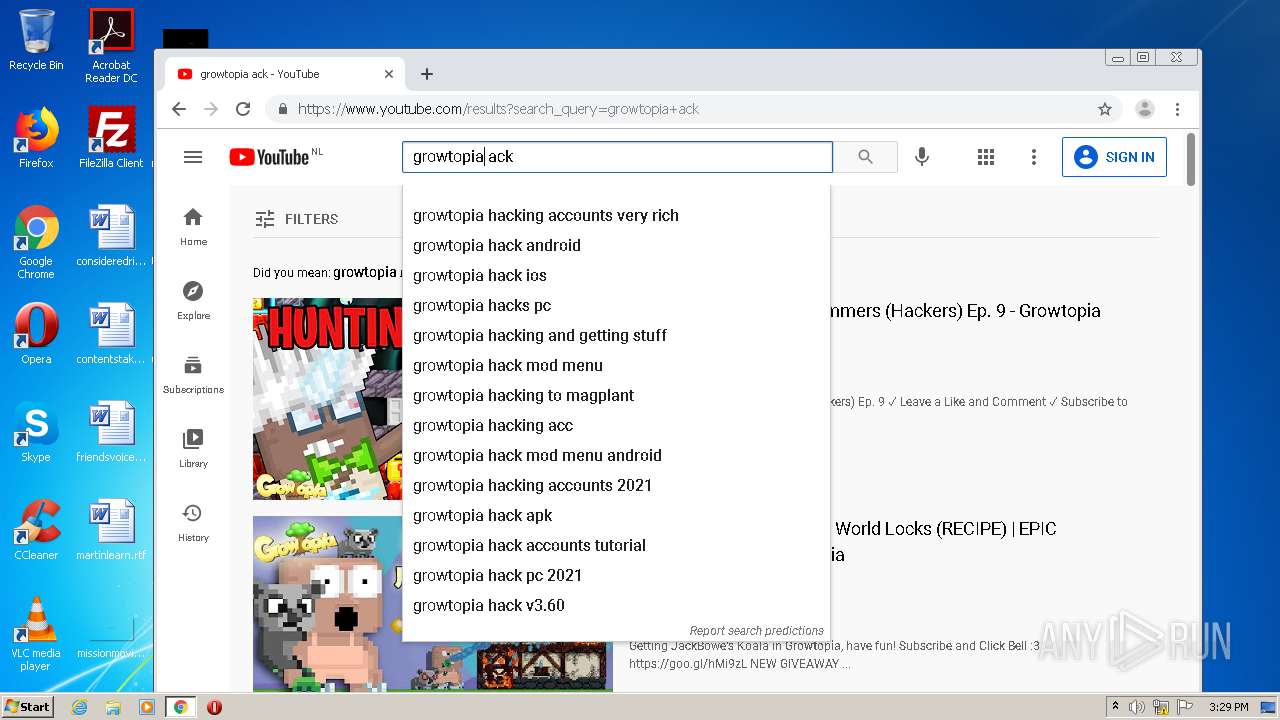
Task: Close the growtopia ack YouTube tab
Action: 389,74
